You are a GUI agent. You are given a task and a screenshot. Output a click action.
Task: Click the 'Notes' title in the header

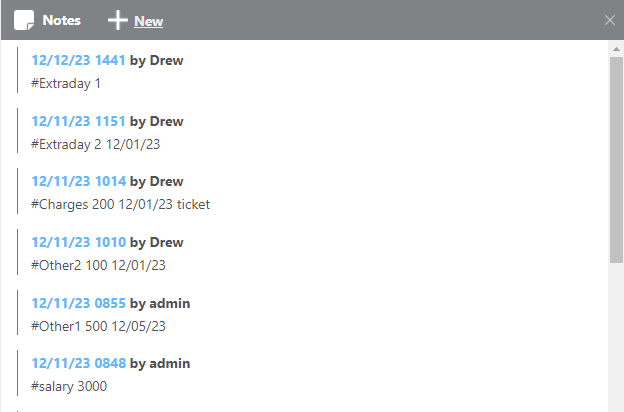point(61,20)
